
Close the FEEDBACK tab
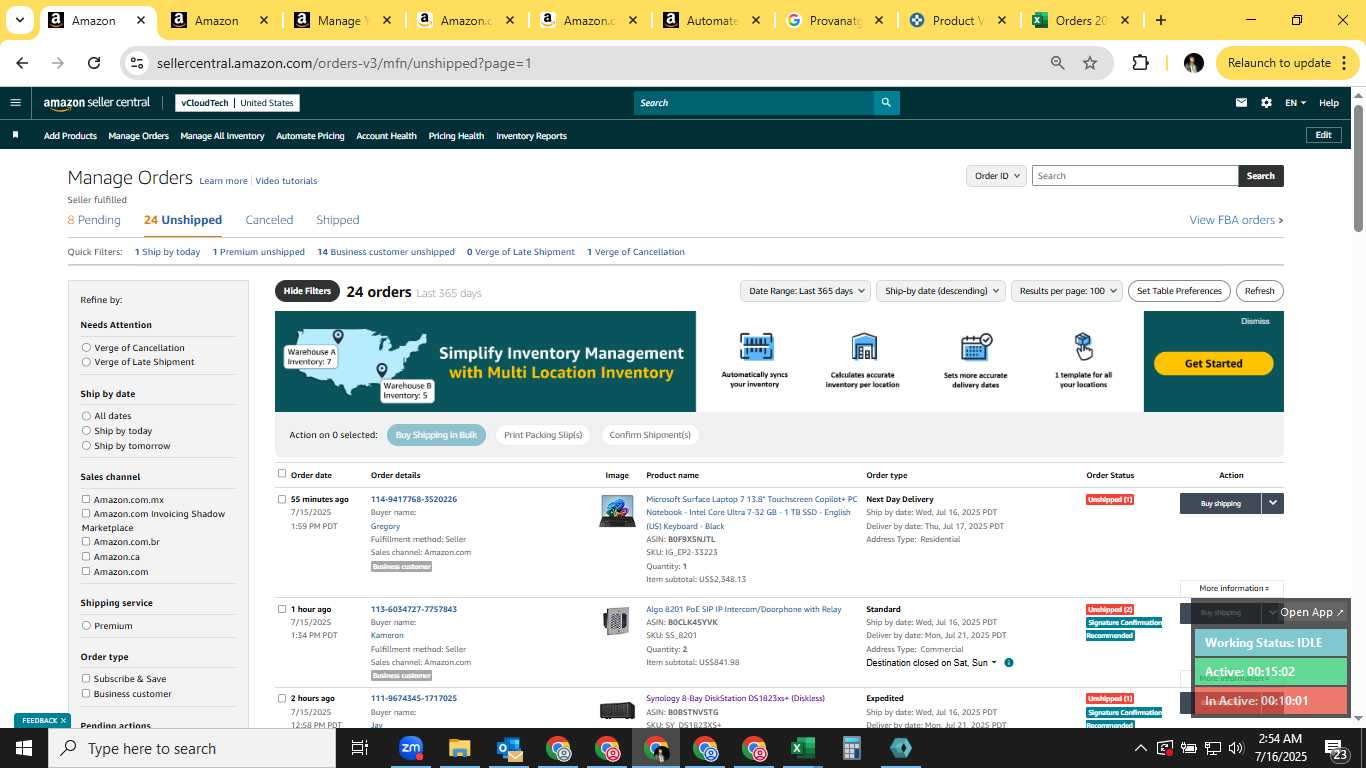63,720
